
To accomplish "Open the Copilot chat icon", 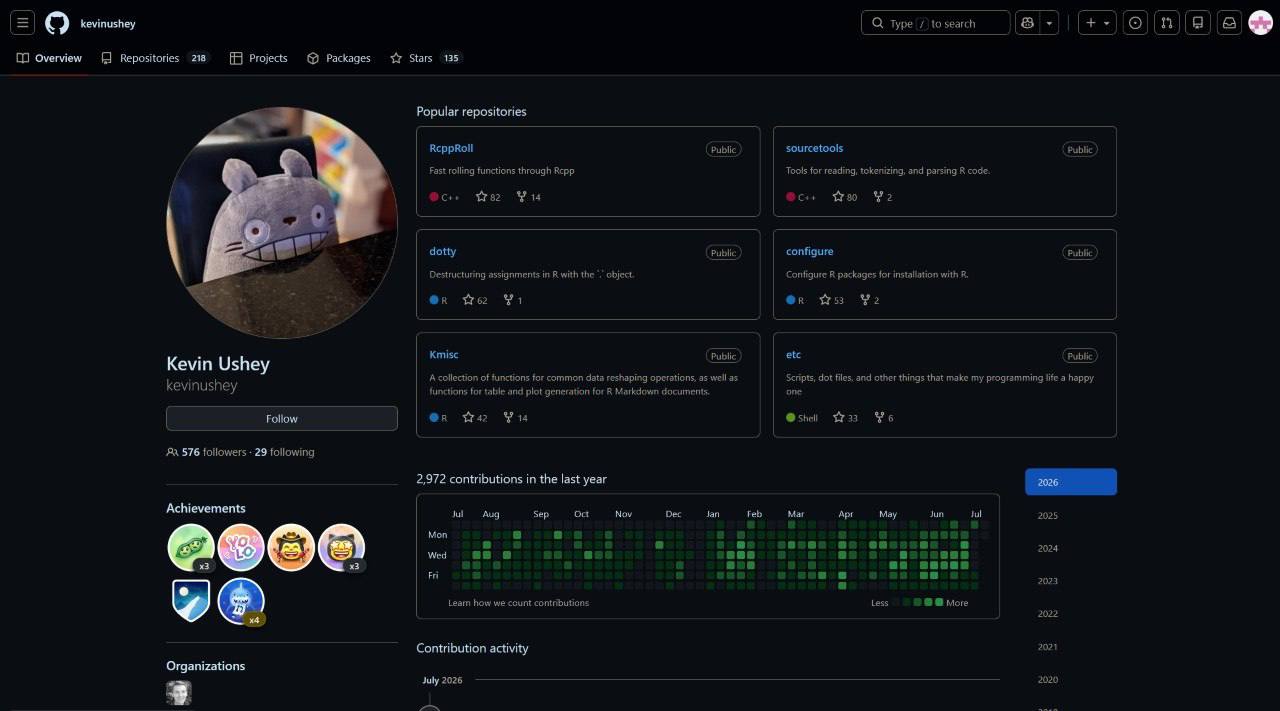I will [1027, 23].
